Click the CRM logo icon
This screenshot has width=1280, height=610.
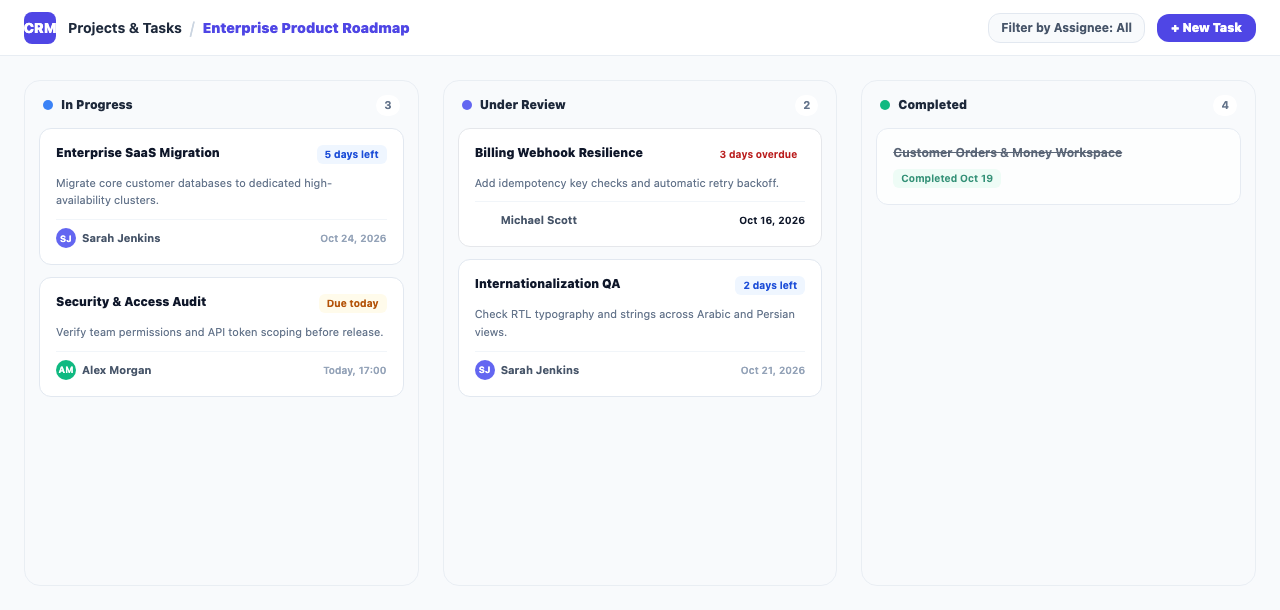(40, 28)
